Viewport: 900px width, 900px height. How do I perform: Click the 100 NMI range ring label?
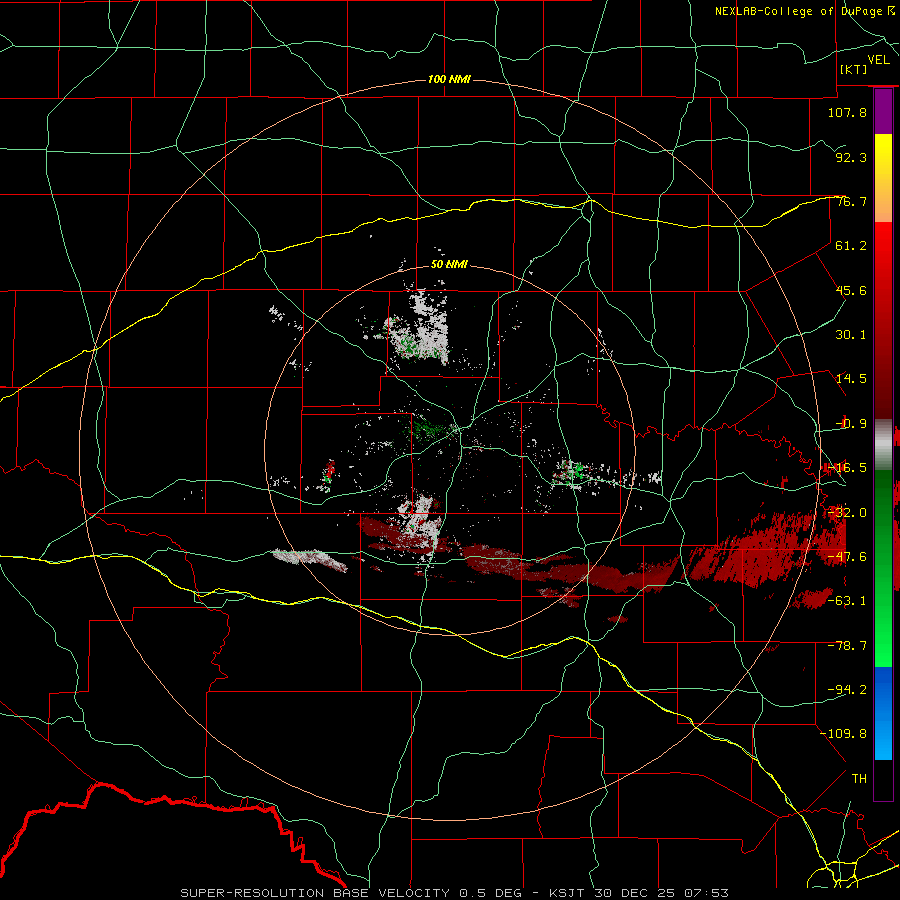pos(449,79)
